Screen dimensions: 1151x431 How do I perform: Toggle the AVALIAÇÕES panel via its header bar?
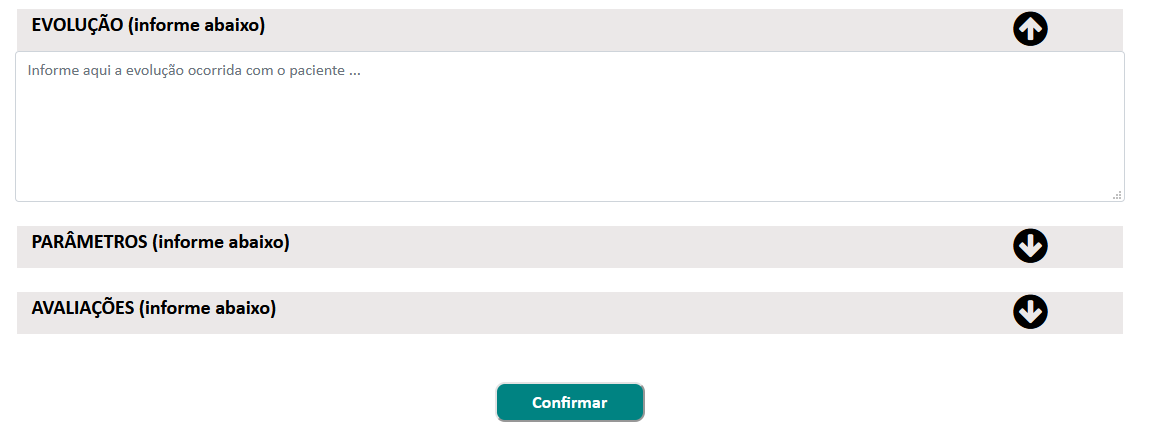pos(570,313)
